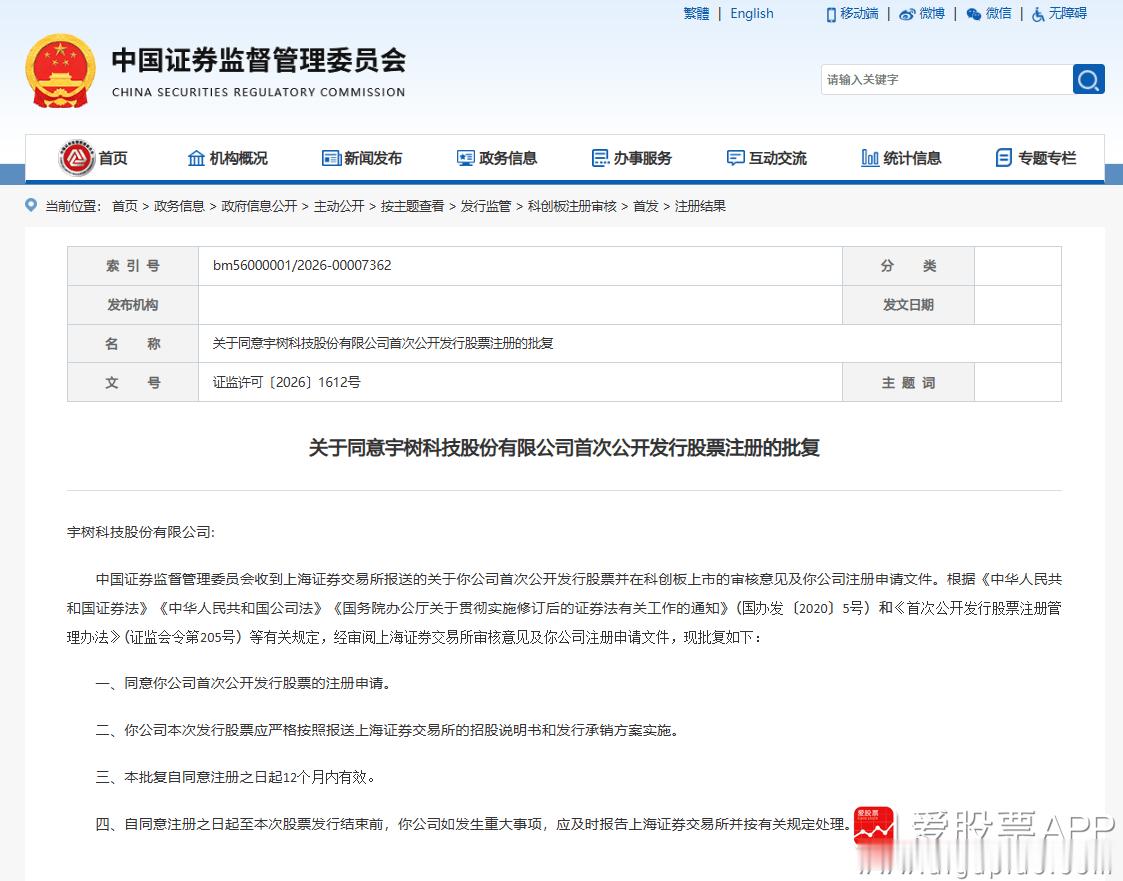Click the red round home icon beside 首页
The image size is (1123, 881).
(x=77, y=158)
